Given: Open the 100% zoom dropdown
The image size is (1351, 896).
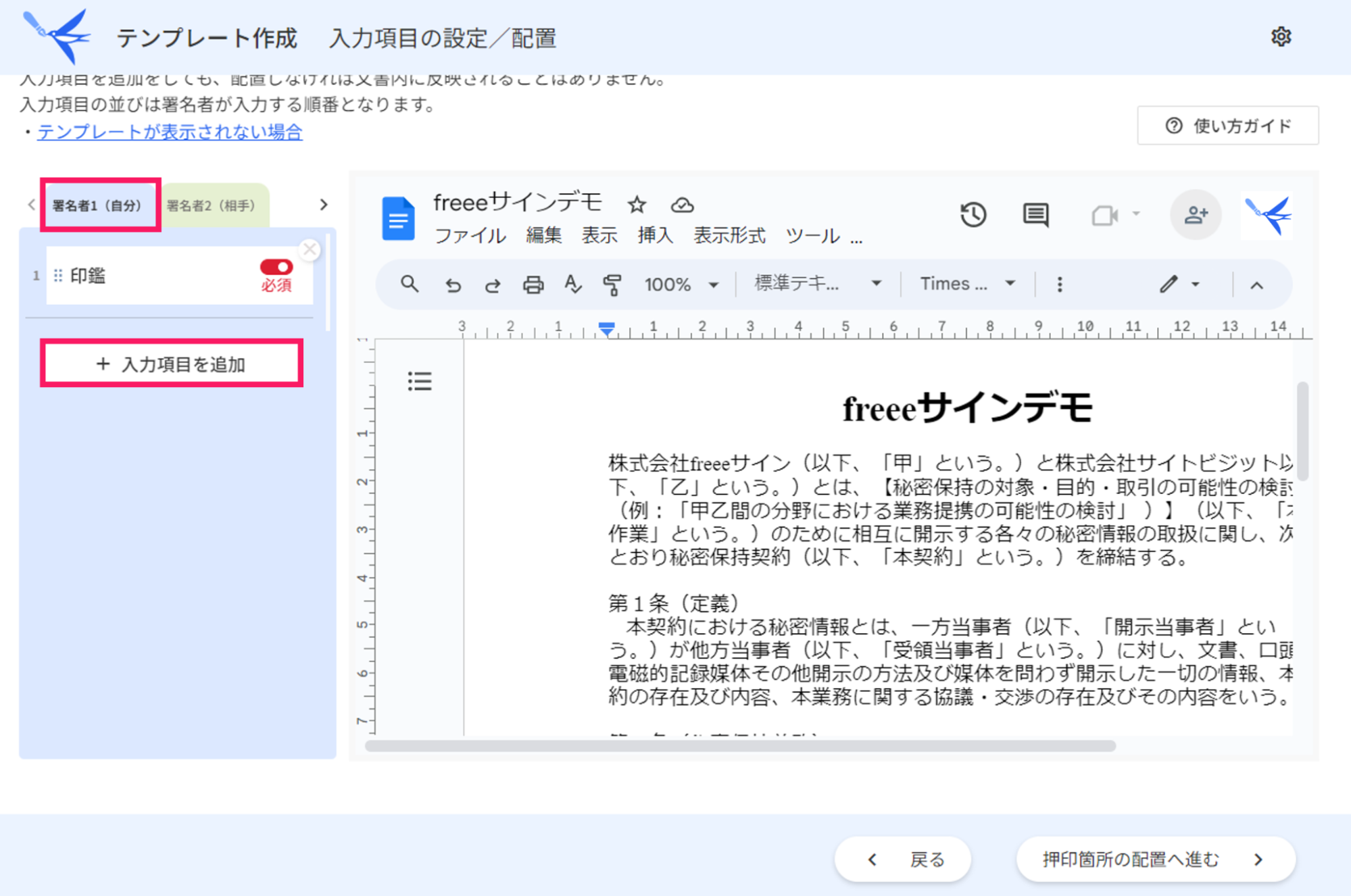Looking at the screenshot, I should coord(681,284).
